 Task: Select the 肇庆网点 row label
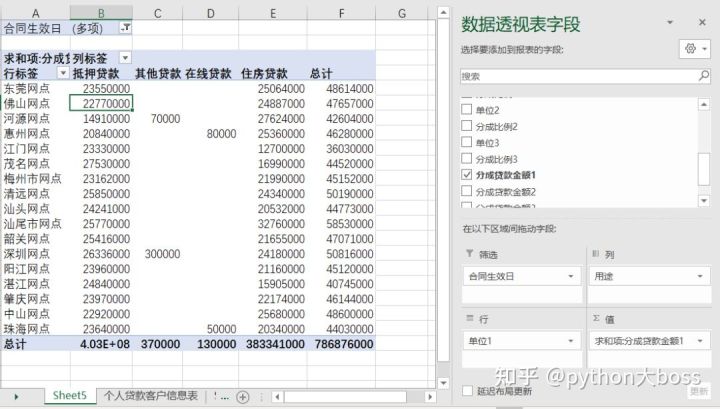[35, 299]
